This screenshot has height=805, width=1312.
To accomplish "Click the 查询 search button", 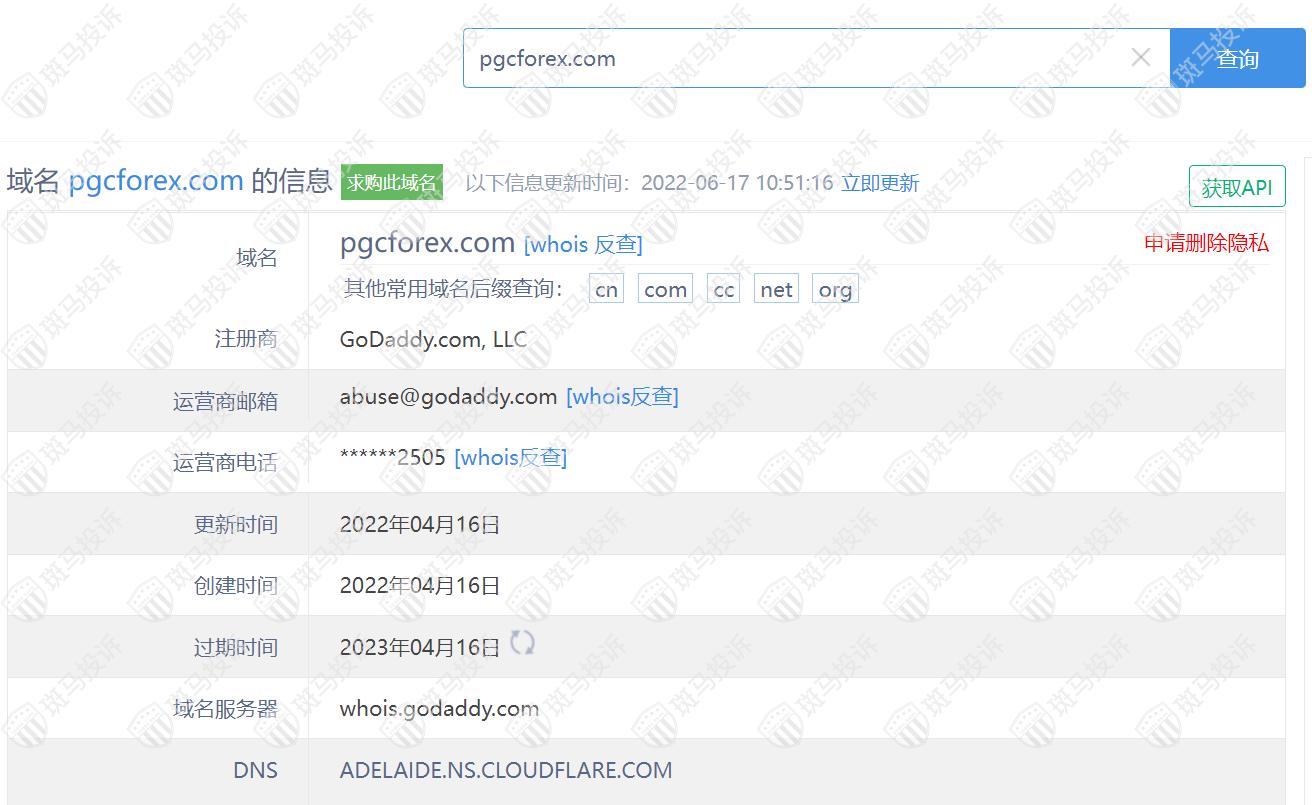I will 1236,59.
